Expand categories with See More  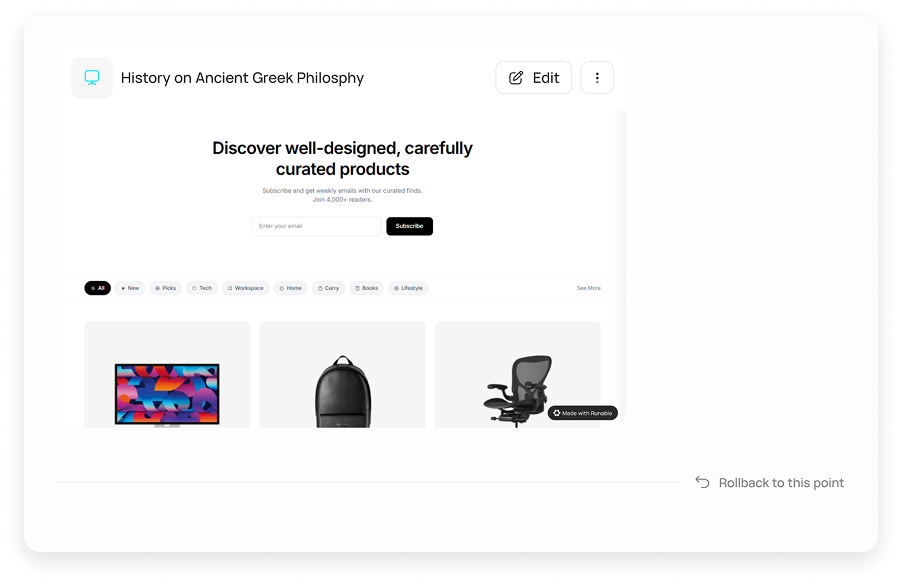(588, 288)
